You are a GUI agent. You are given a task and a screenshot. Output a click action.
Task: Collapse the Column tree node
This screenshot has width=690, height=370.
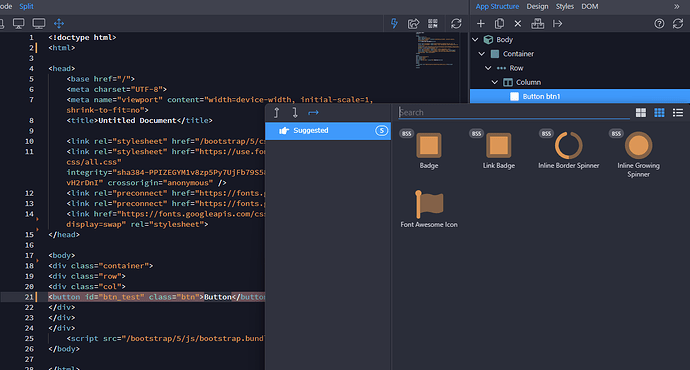[495, 82]
